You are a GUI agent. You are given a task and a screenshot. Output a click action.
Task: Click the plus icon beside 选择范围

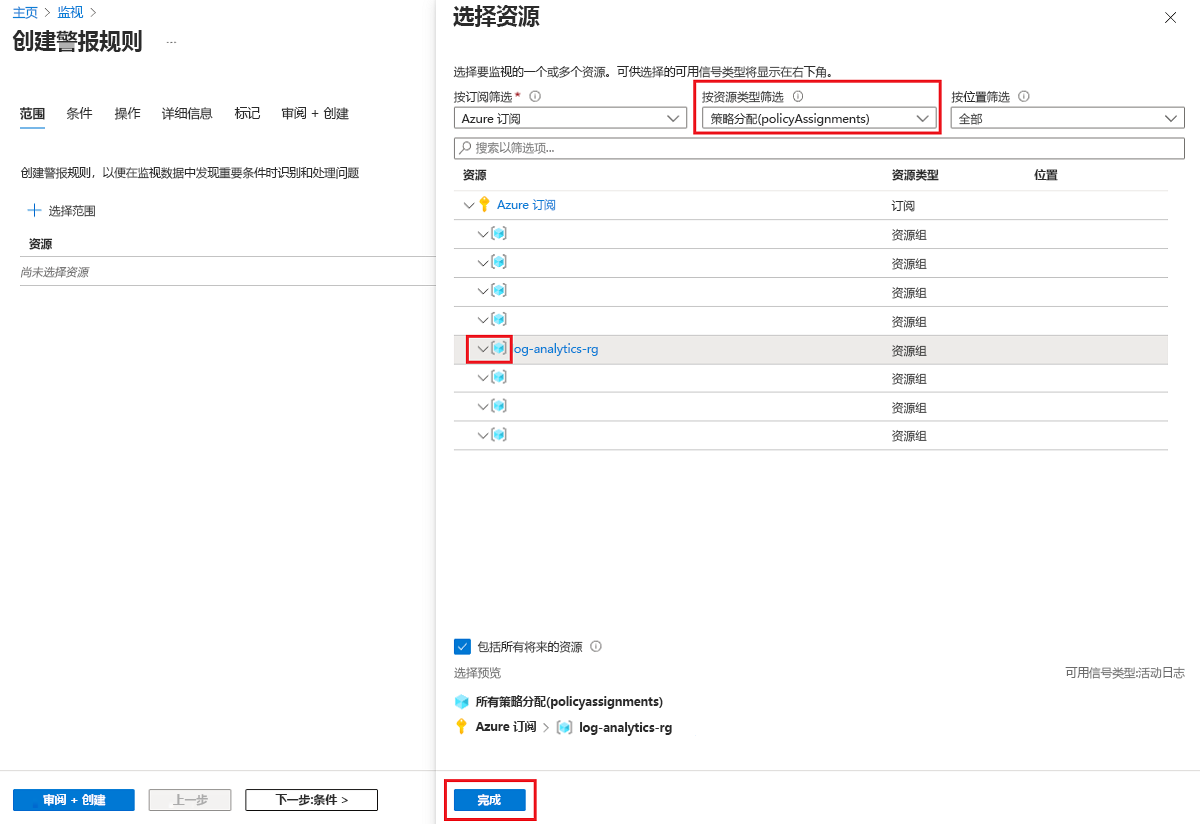coord(34,211)
